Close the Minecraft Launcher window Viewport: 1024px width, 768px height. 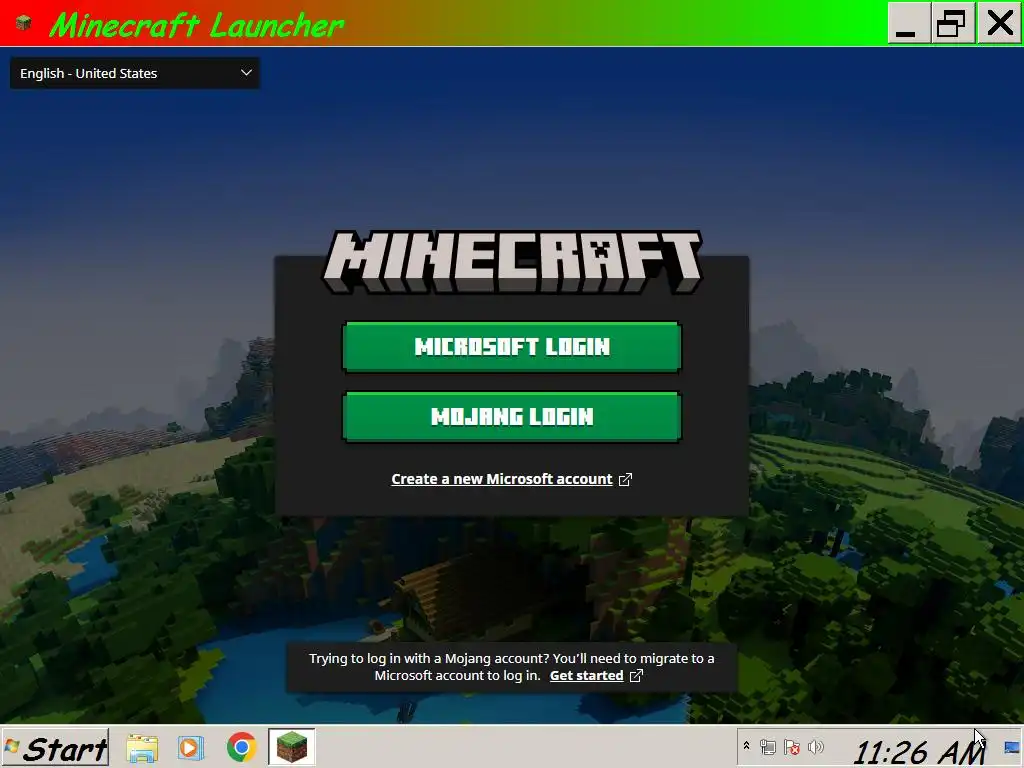(x=999, y=23)
